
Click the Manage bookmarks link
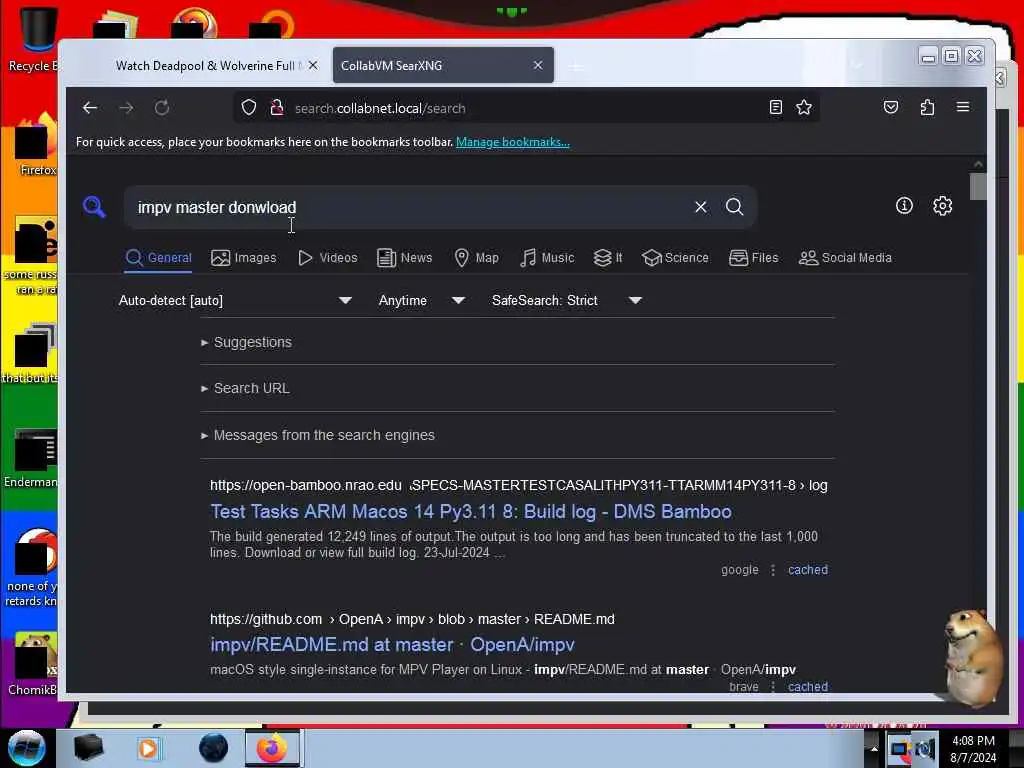[x=513, y=142]
